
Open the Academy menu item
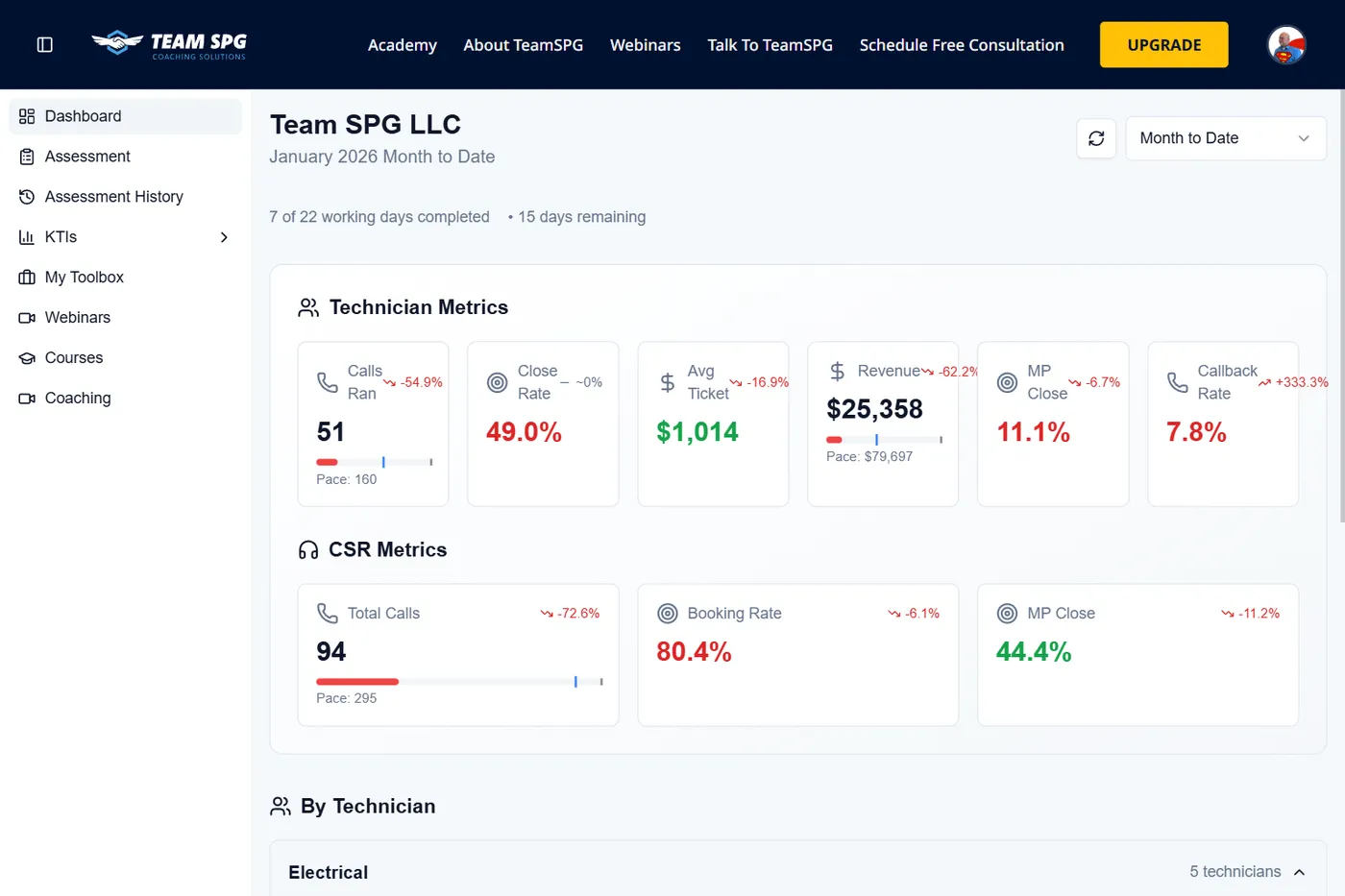click(403, 45)
